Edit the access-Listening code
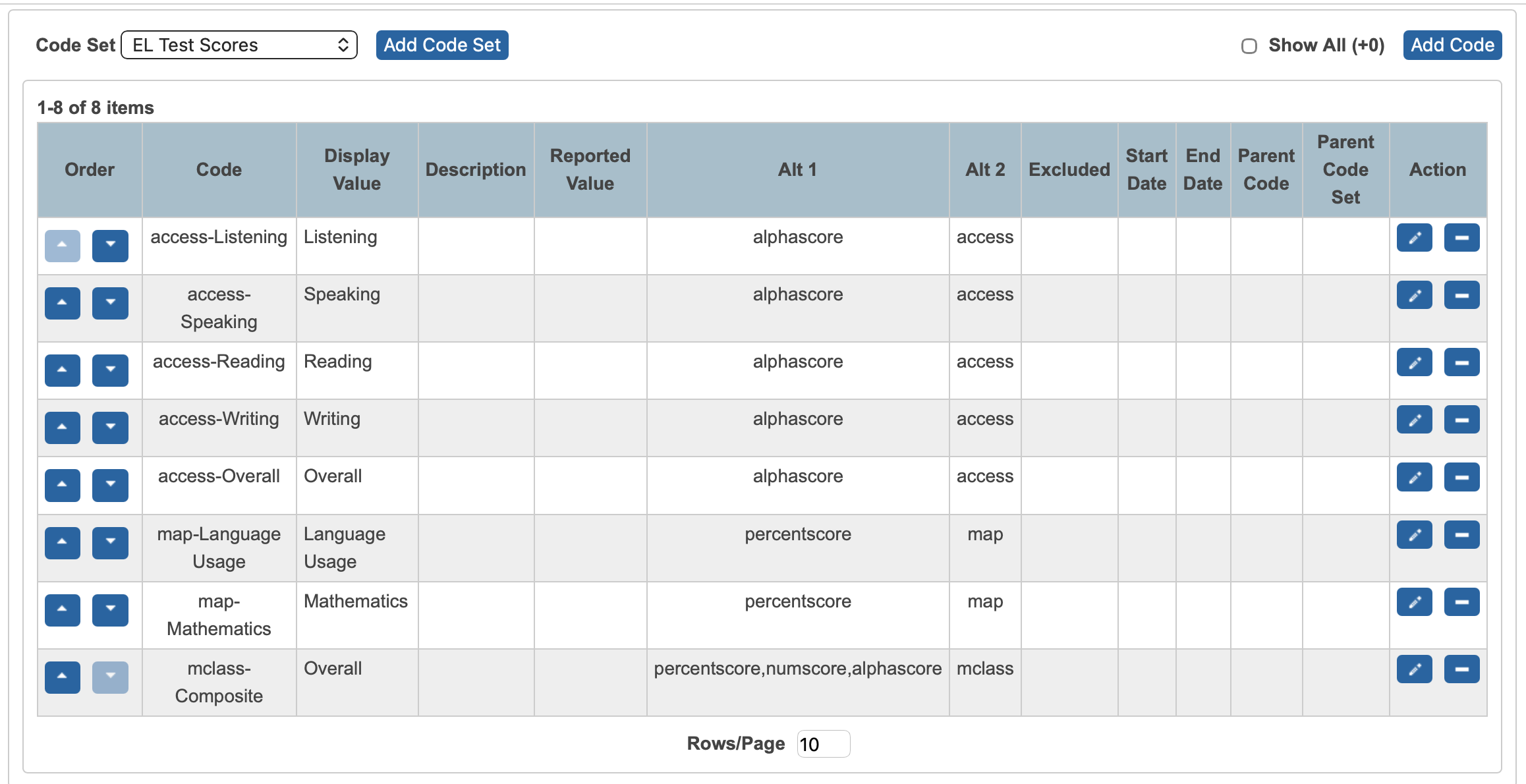The image size is (1526, 784). click(1414, 238)
